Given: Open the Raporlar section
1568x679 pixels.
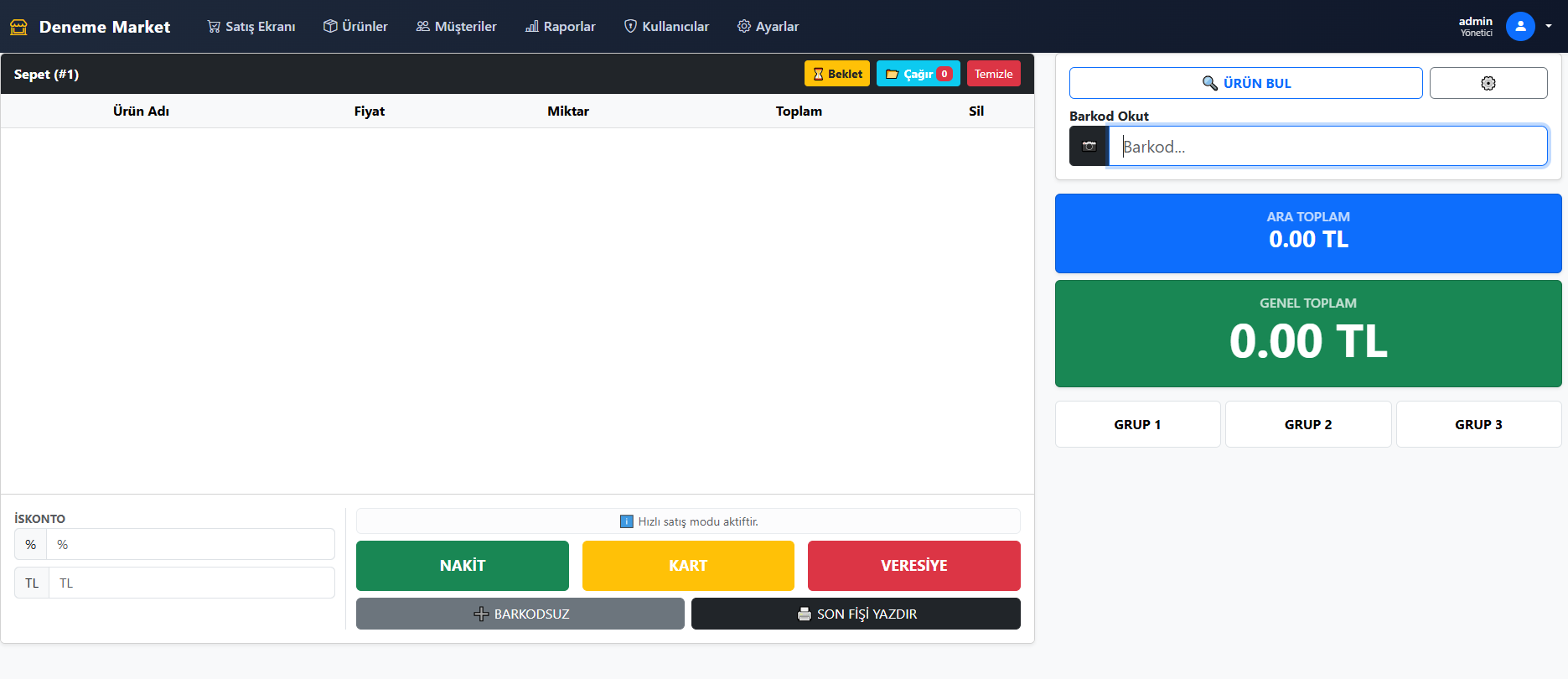Looking at the screenshot, I should 560,27.
